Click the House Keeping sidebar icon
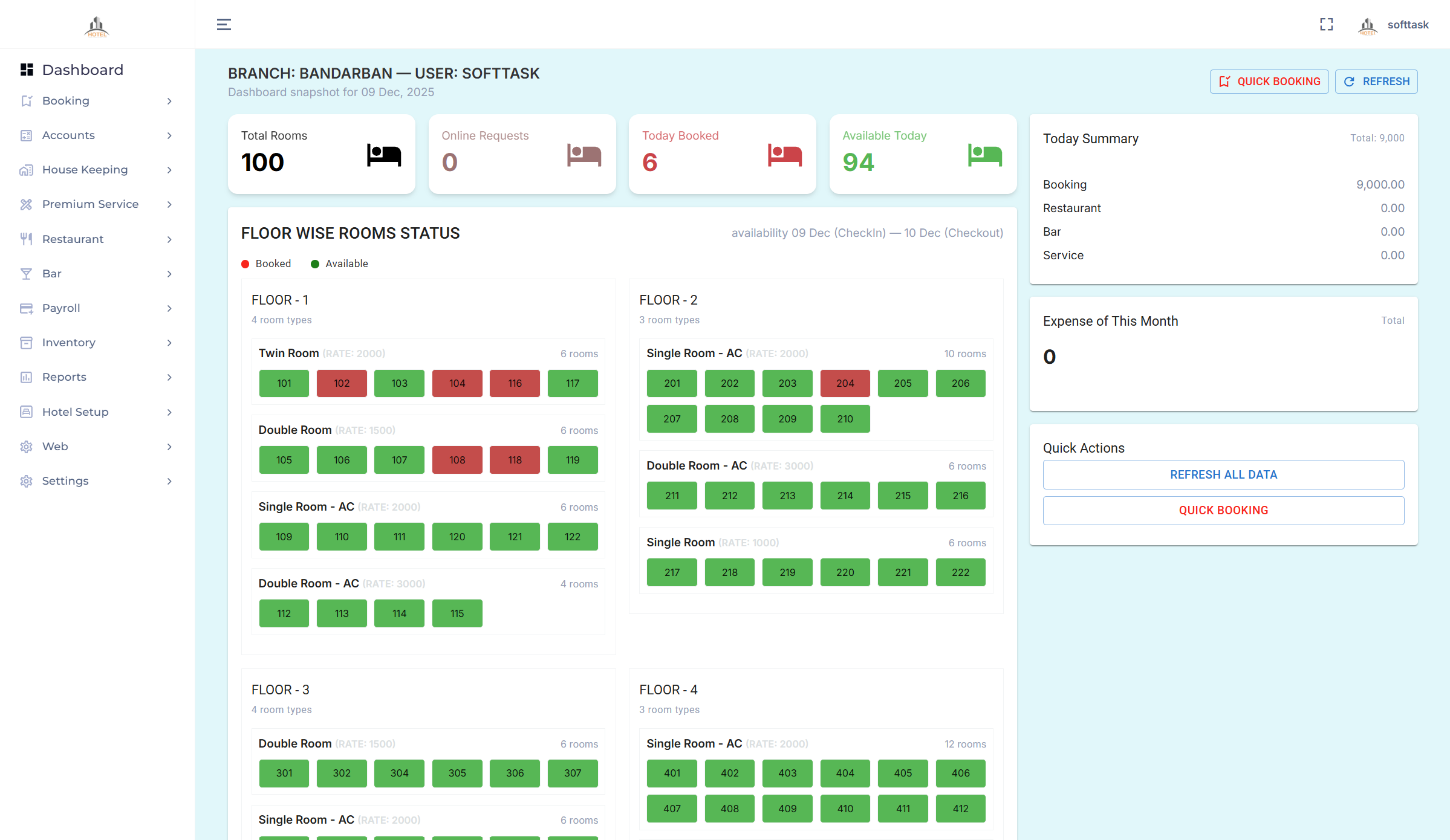 click(x=26, y=170)
